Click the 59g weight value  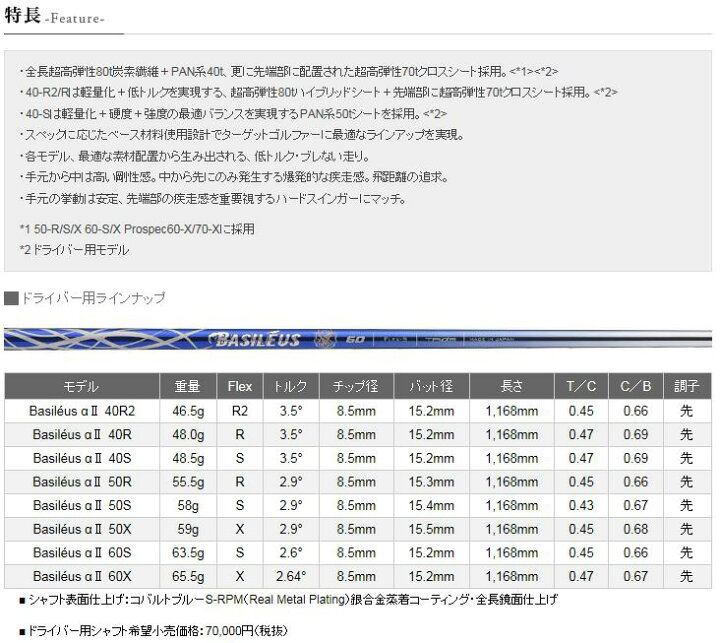click(188, 529)
